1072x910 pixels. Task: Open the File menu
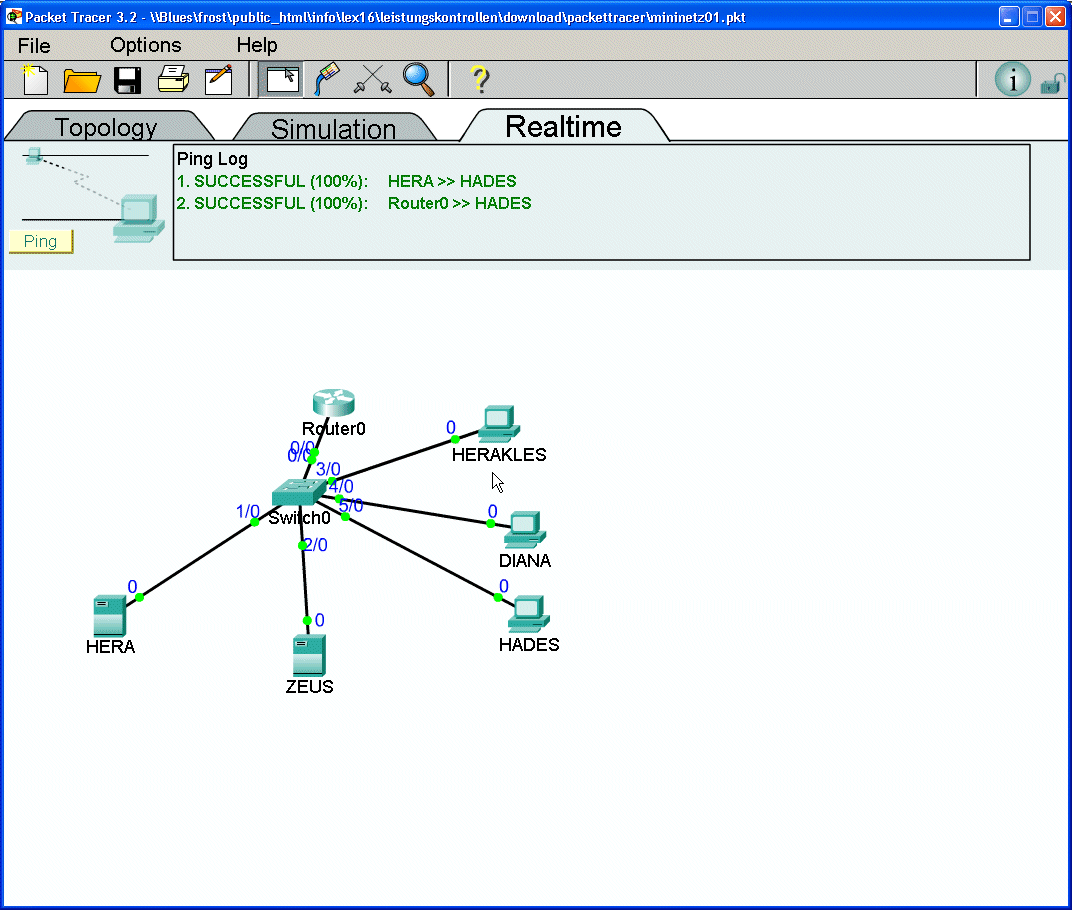point(34,45)
